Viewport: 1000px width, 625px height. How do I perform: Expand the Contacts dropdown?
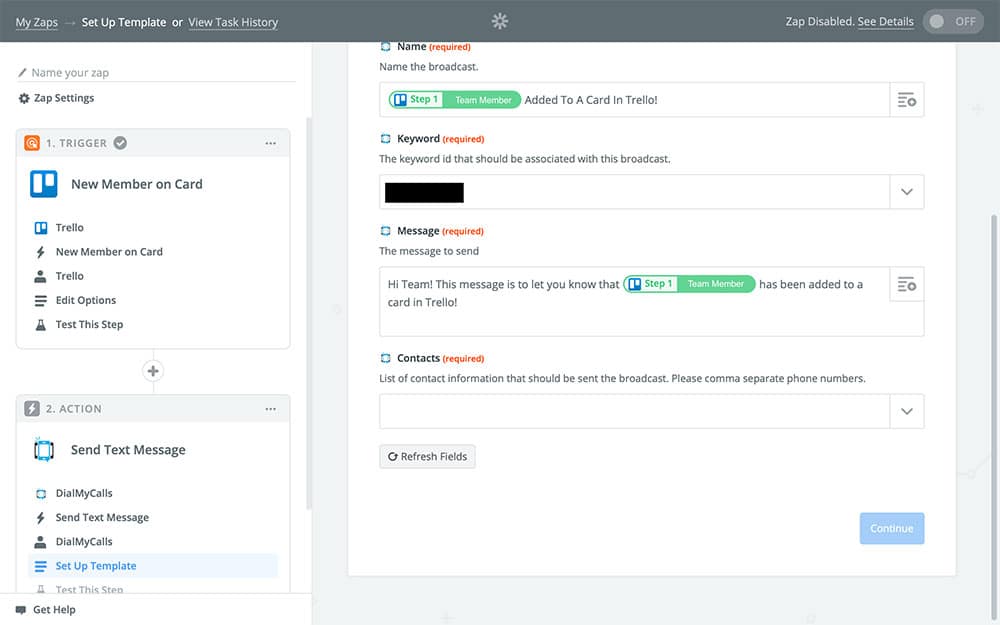pyautogui.click(x=906, y=411)
